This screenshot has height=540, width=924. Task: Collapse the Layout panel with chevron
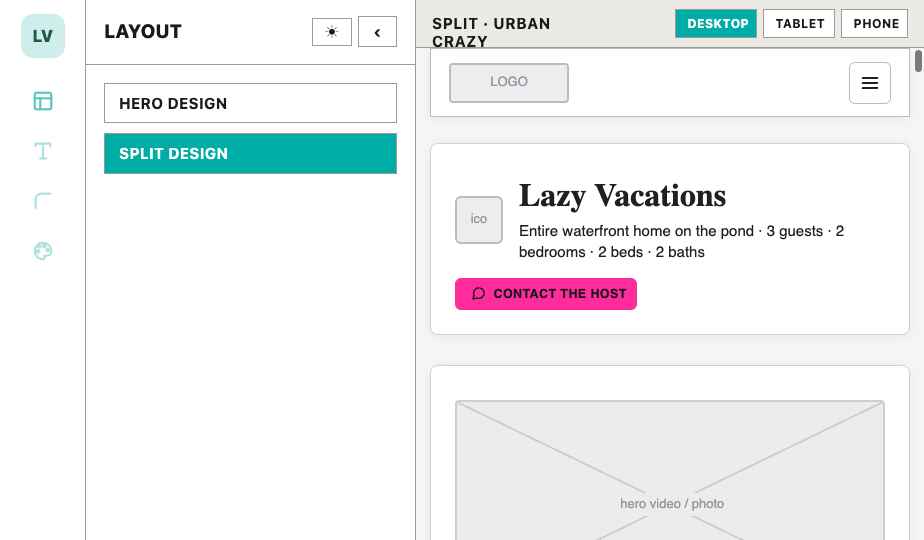[x=377, y=32]
